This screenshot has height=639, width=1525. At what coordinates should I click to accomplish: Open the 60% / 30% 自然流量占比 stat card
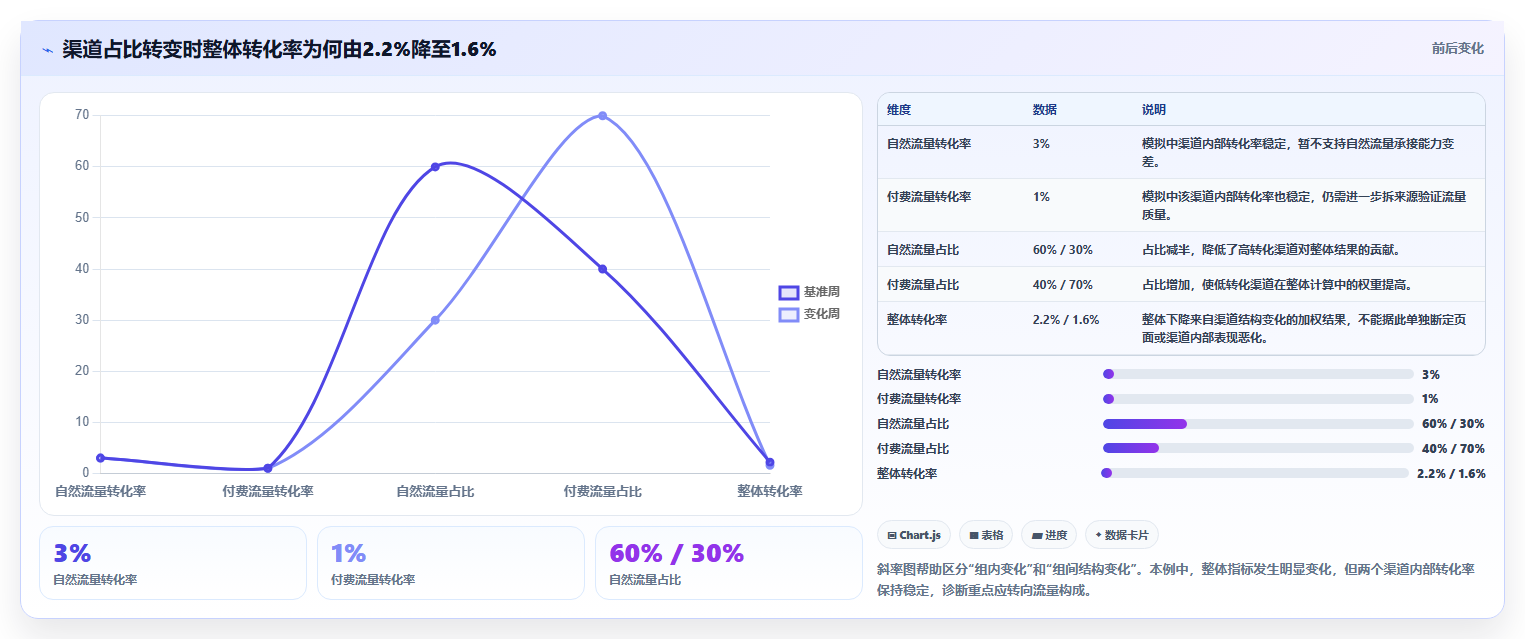729,563
